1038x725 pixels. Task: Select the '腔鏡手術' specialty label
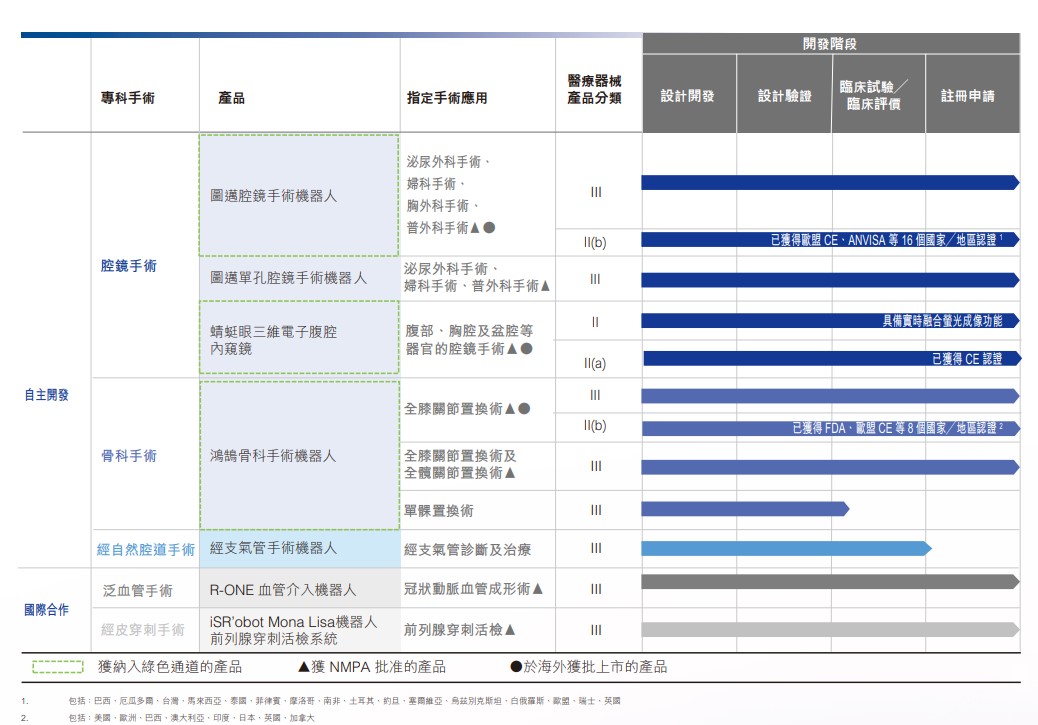coord(128,266)
